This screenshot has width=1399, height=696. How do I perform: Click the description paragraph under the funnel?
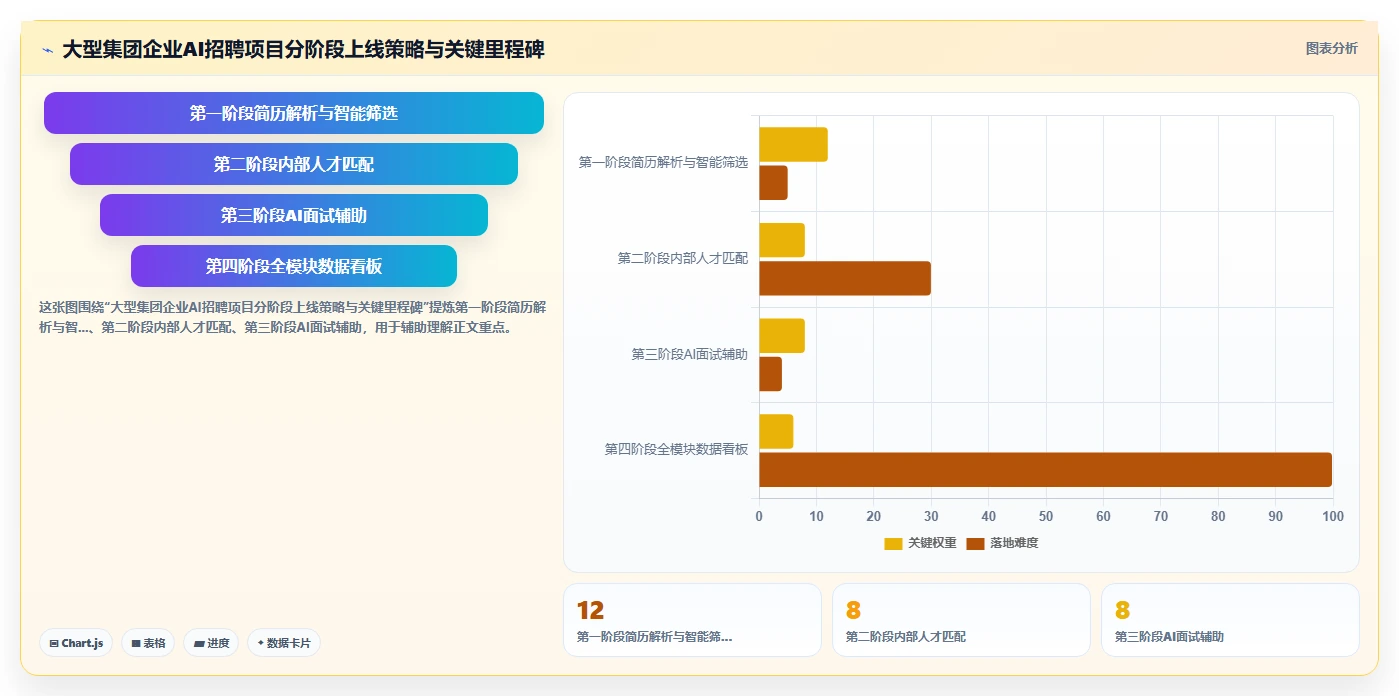pyautogui.click(x=292, y=317)
